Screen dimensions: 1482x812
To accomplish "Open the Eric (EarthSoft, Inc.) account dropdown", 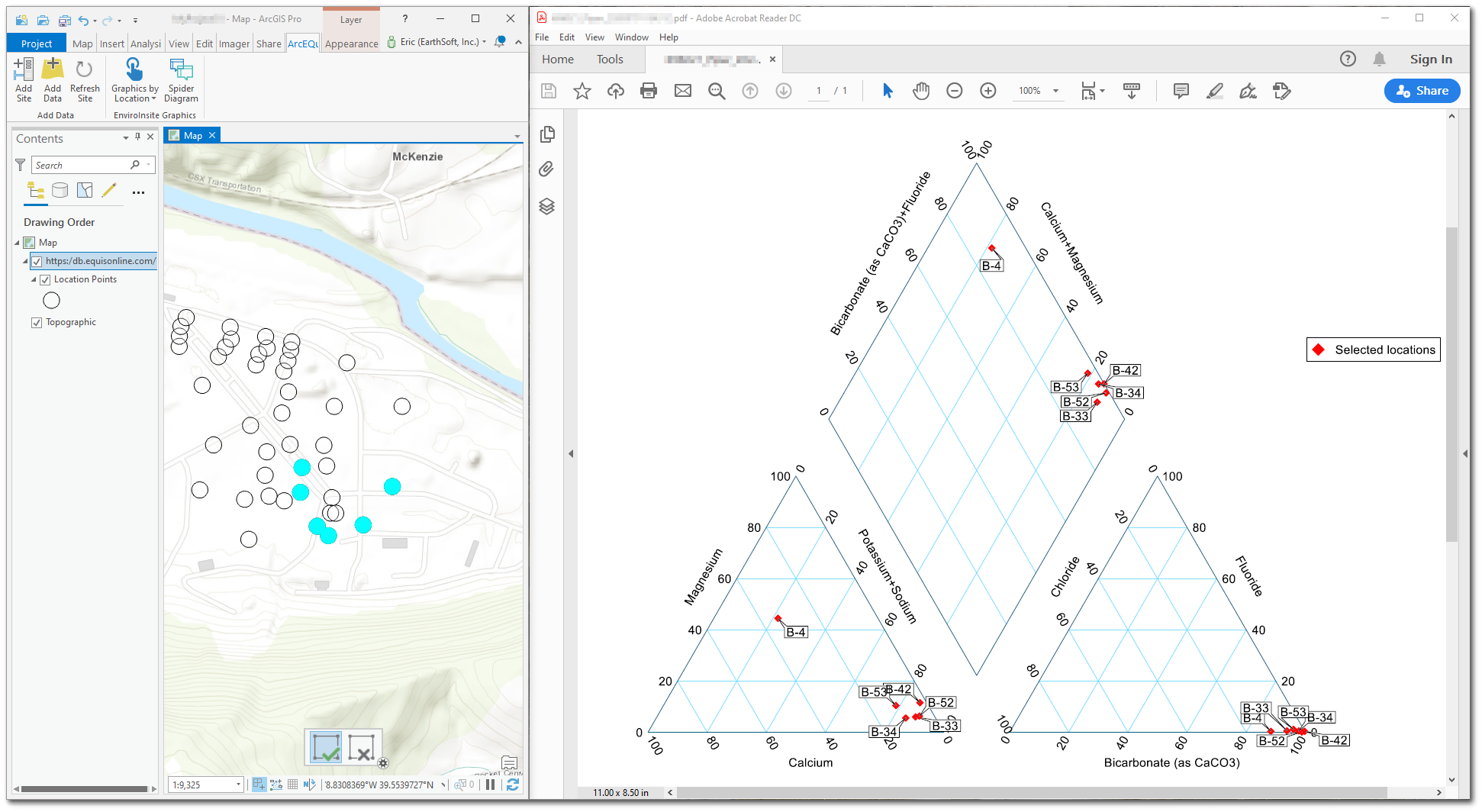I will pos(437,42).
